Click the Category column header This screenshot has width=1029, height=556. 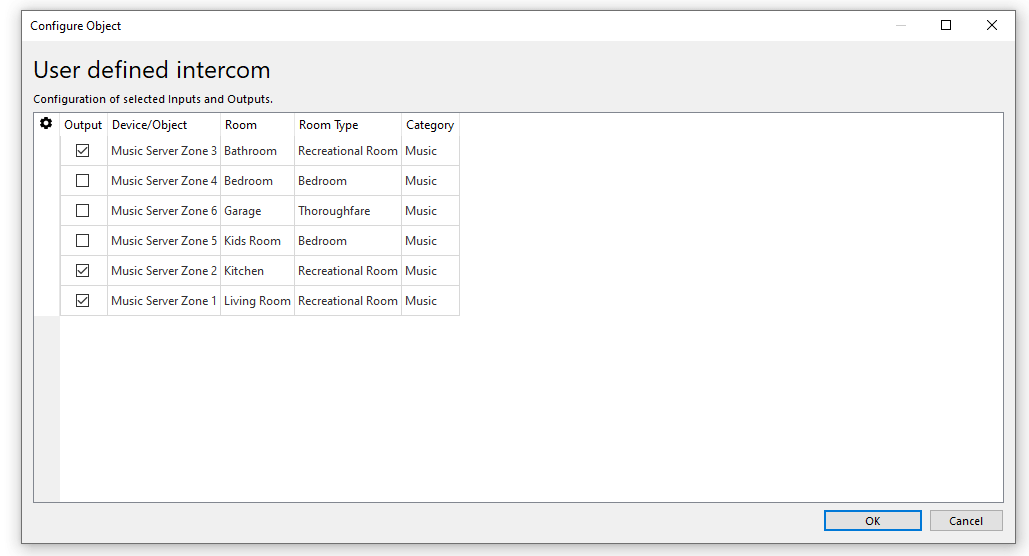pos(430,125)
